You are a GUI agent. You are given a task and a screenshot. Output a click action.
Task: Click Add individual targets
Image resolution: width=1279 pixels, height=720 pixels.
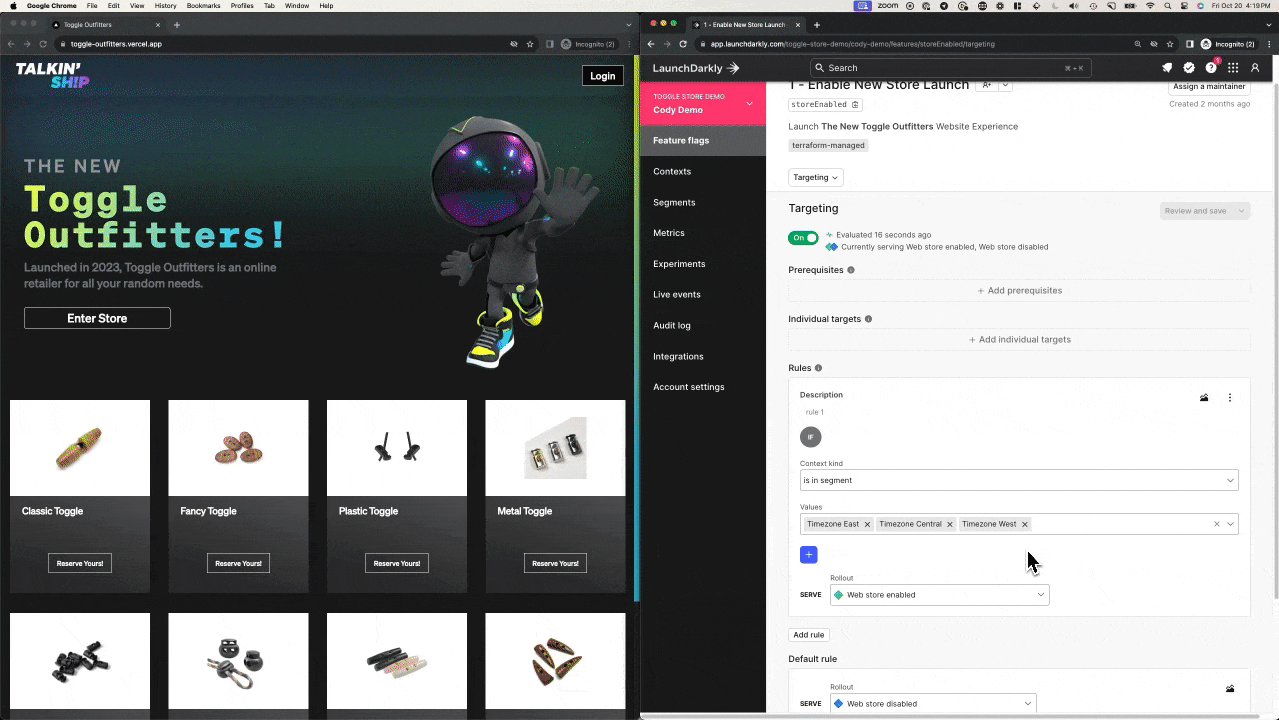click(1019, 340)
